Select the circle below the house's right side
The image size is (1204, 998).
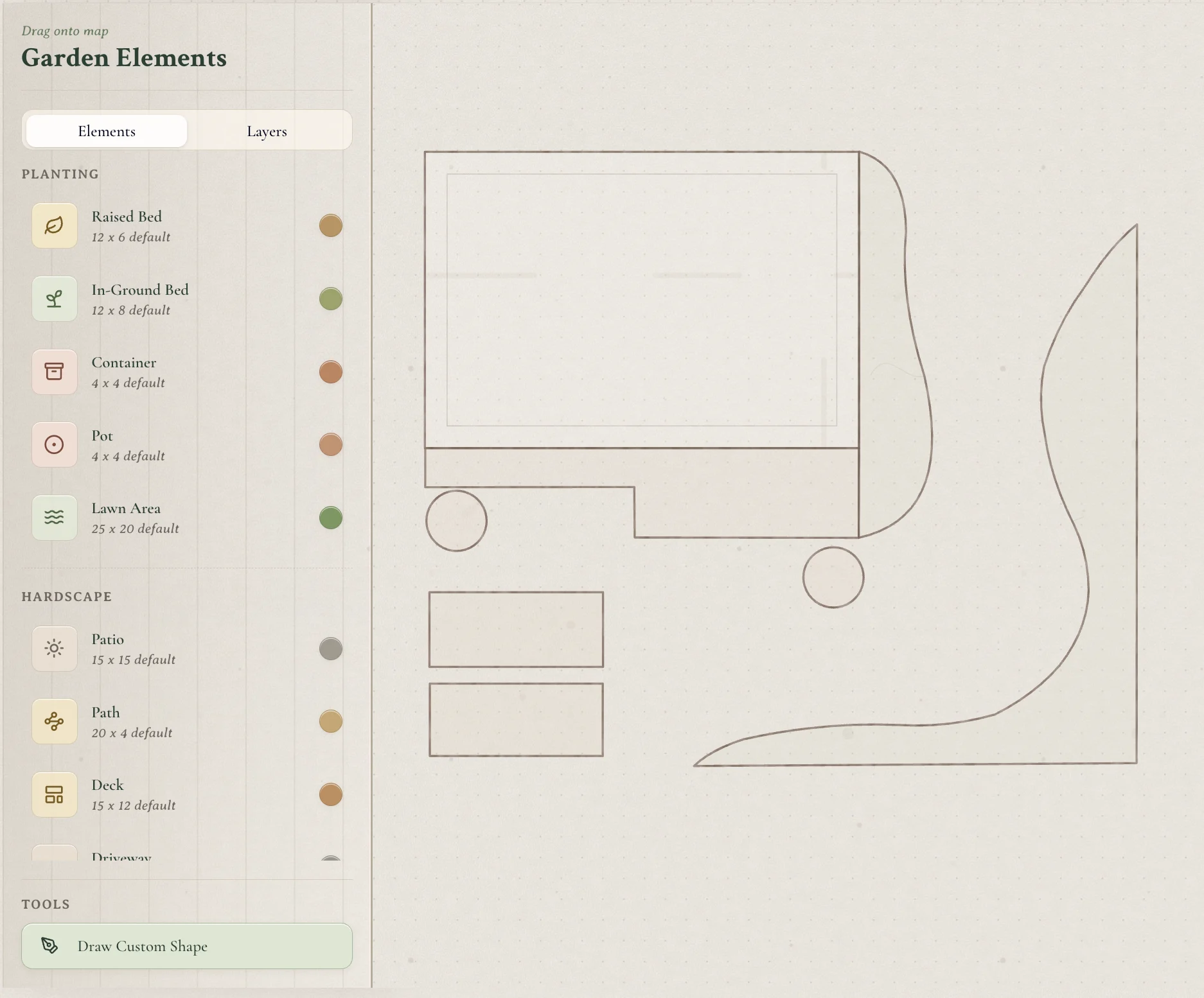[x=833, y=577]
